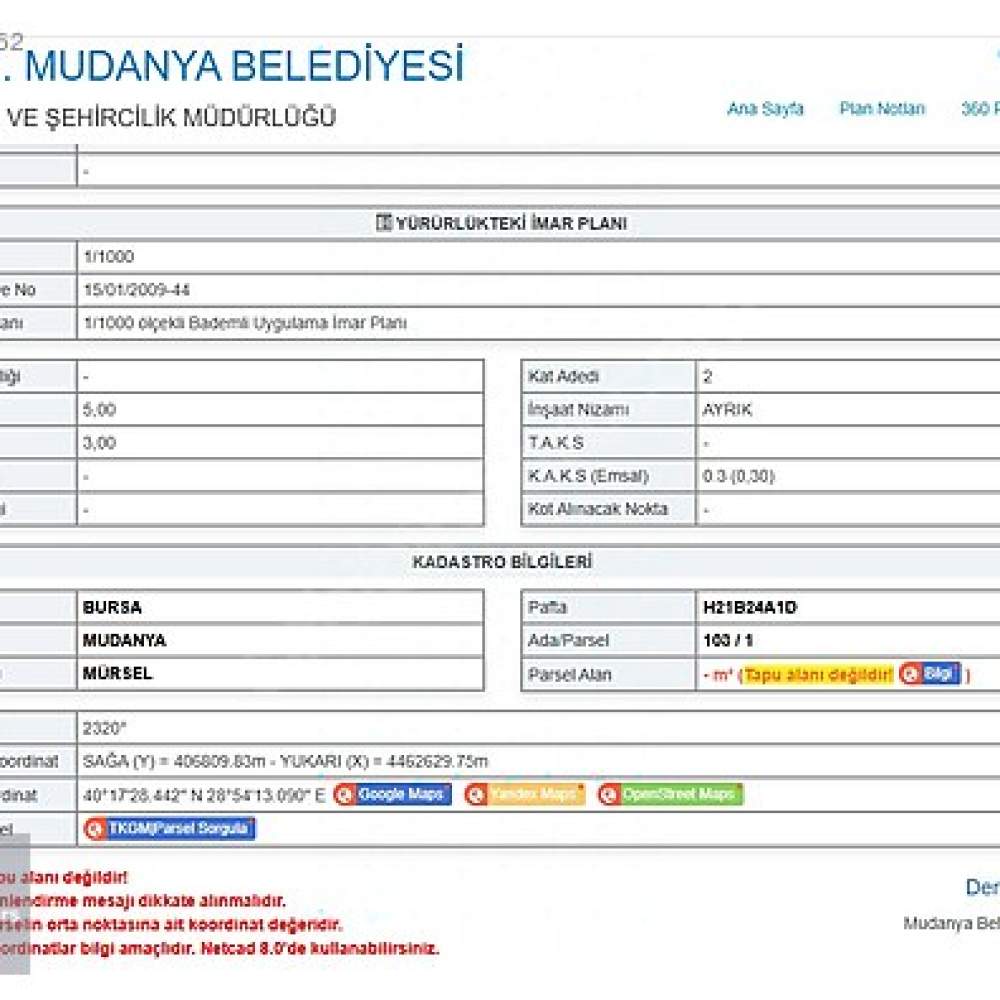1000x1000 pixels.
Task: Select the 2320 value cell
Action: coord(538,728)
